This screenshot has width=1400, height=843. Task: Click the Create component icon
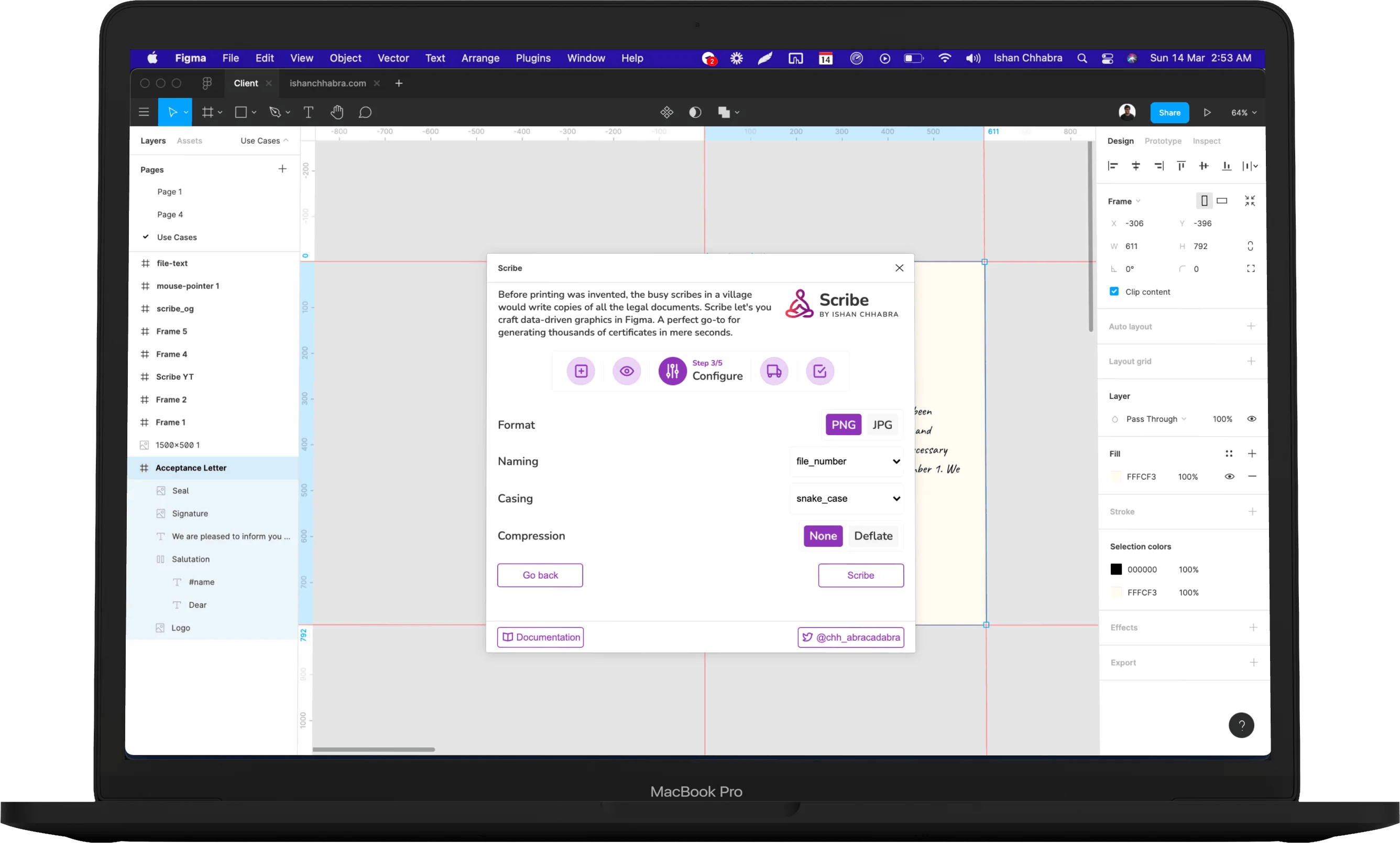(x=667, y=113)
